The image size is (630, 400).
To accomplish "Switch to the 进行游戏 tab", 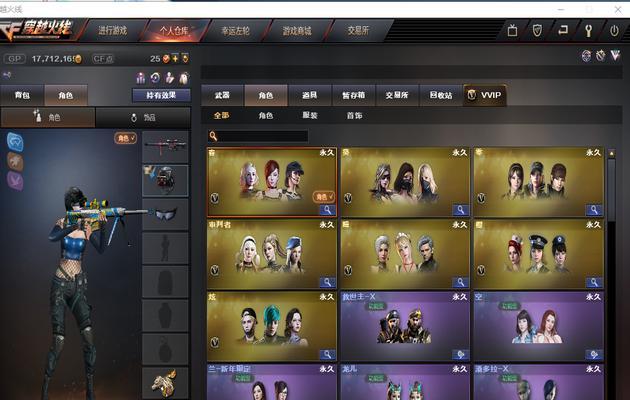I will [112, 30].
